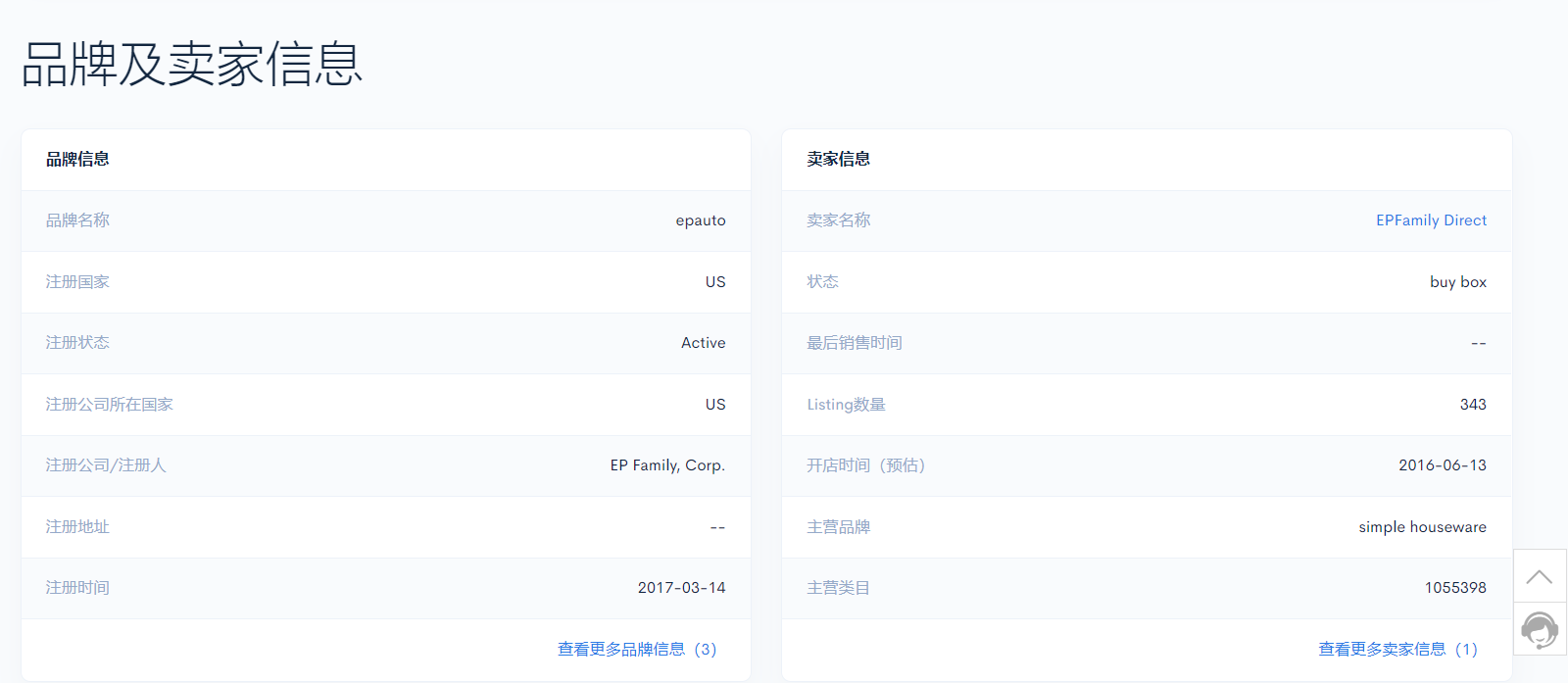Click 查看更多卖家信息 (1) link

pyautogui.click(x=1398, y=649)
